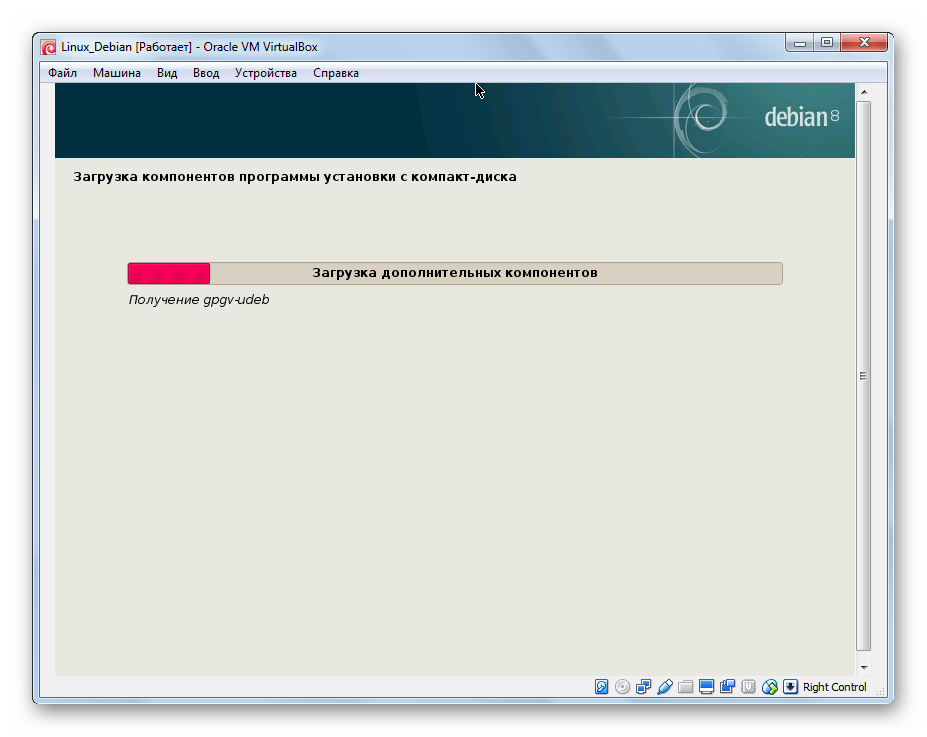
Task: Click the keyboard capture arrow icon
Action: click(x=790, y=687)
